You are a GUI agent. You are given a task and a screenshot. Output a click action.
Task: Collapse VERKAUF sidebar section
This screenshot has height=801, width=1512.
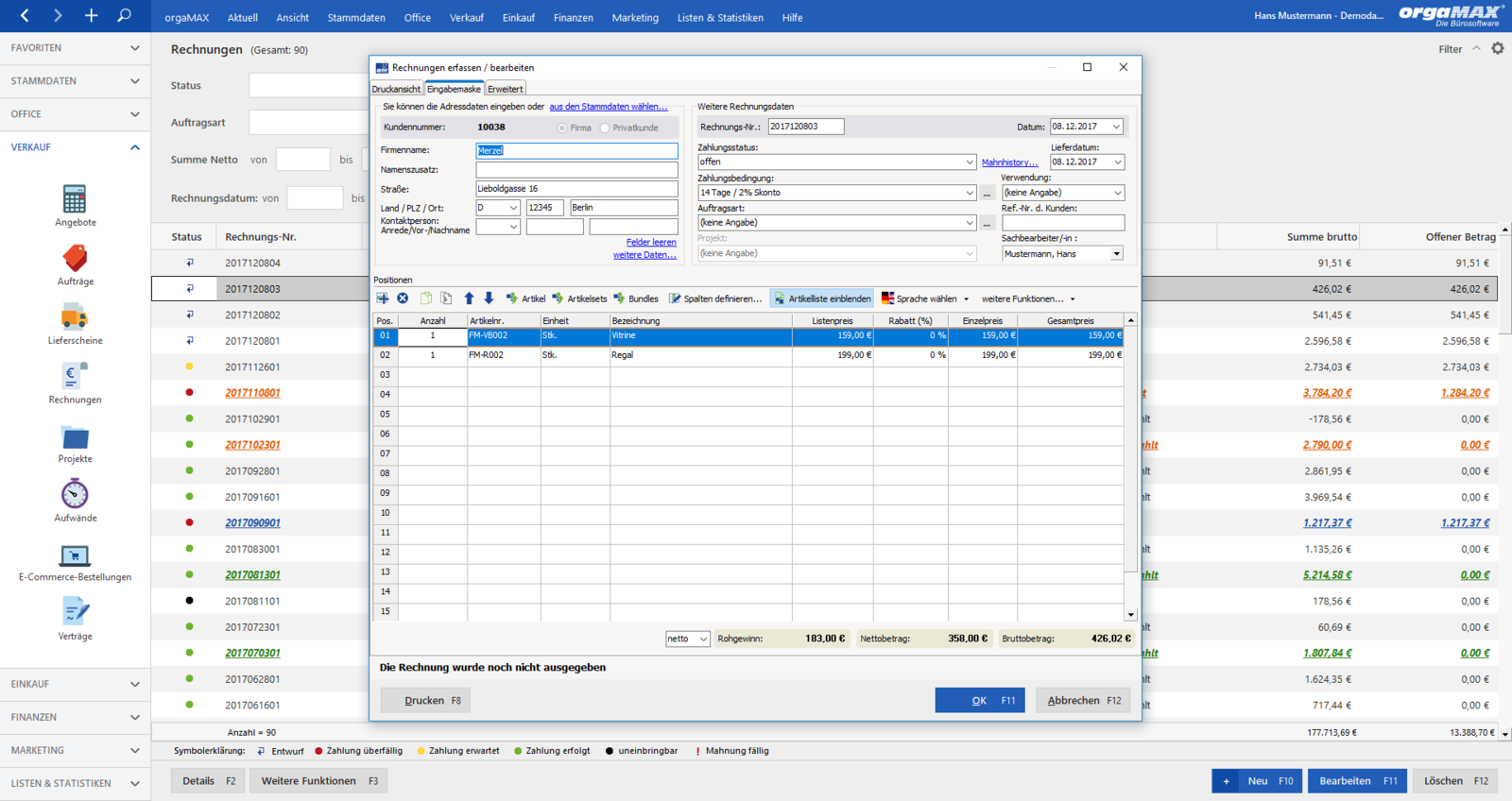pos(75,147)
